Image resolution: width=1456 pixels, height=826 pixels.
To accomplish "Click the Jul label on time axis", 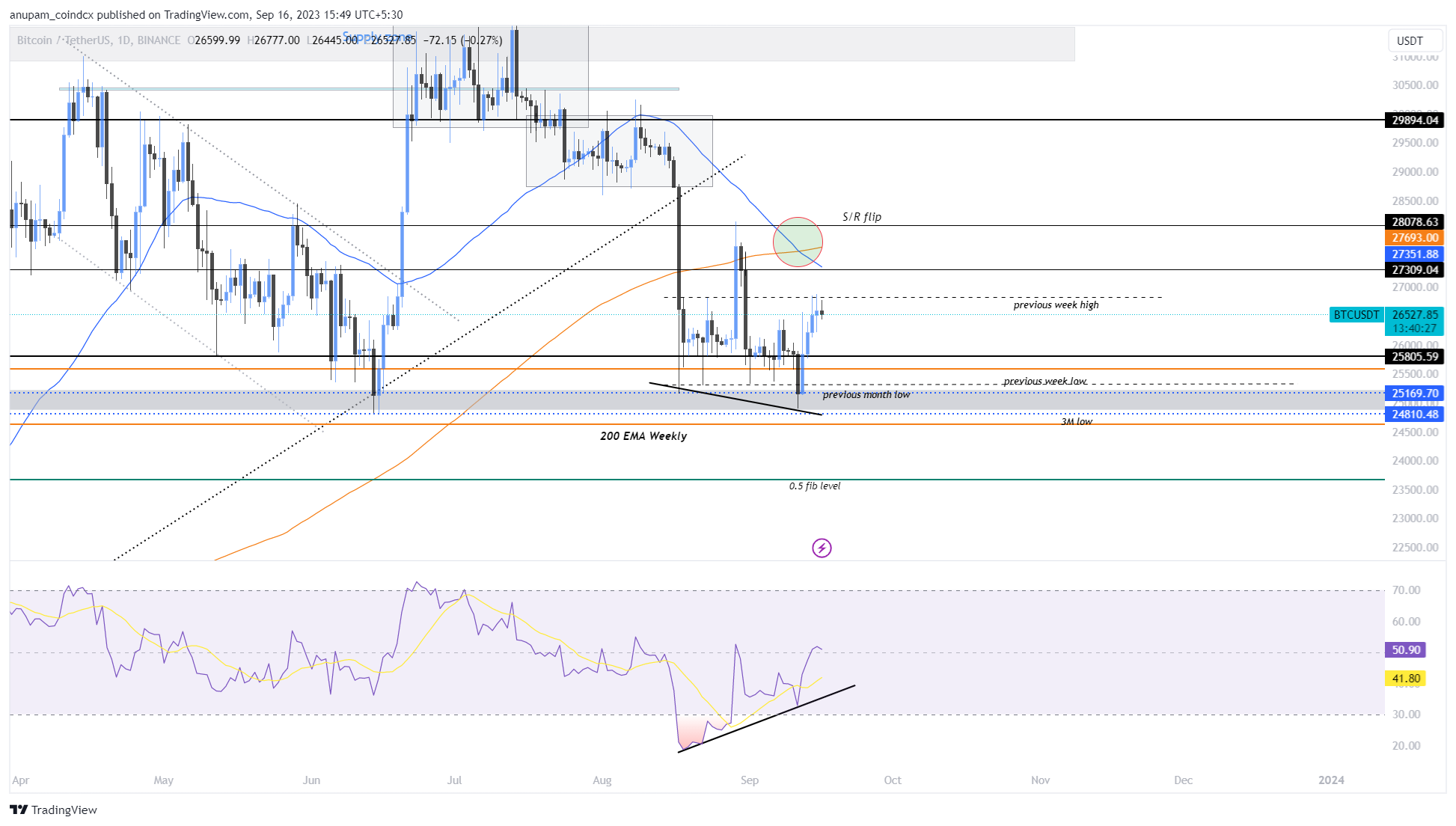I will pyautogui.click(x=454, y=780).
